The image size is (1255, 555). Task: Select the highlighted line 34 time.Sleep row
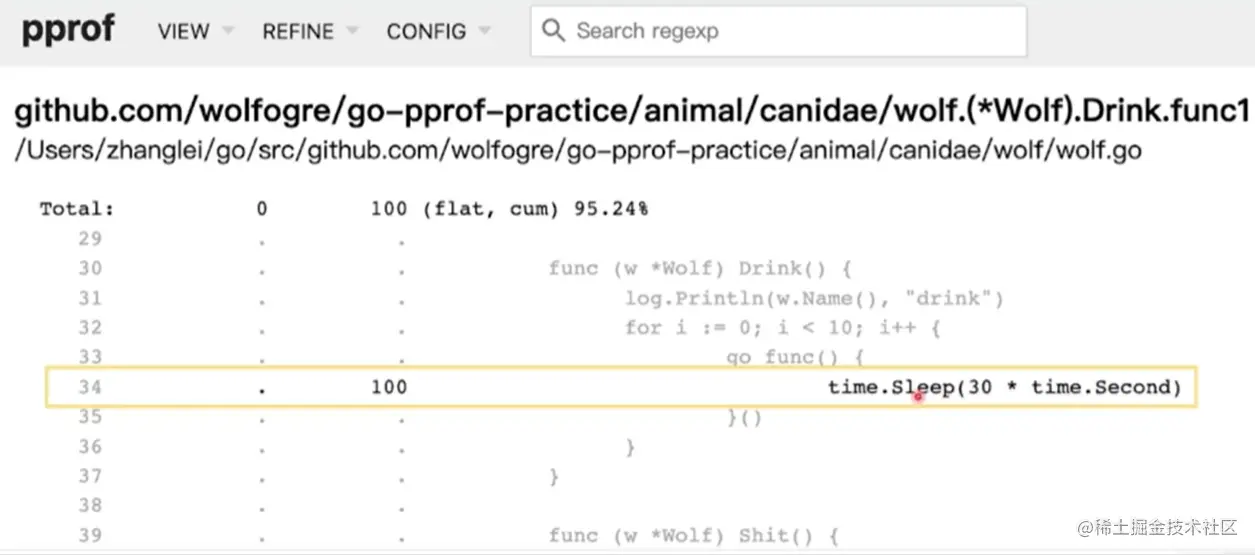pyautogui.click(x=620, y=386)
